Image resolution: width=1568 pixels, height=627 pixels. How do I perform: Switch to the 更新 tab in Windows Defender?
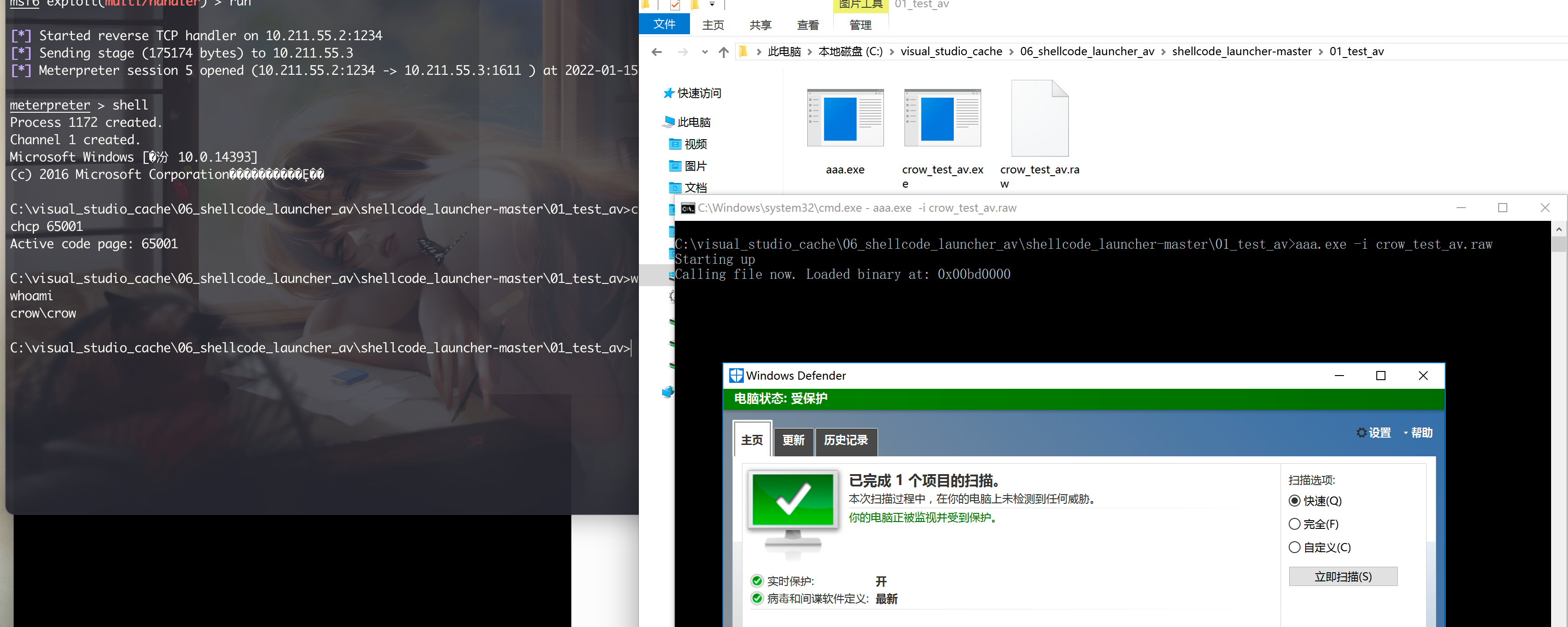[x=793, y=441]
